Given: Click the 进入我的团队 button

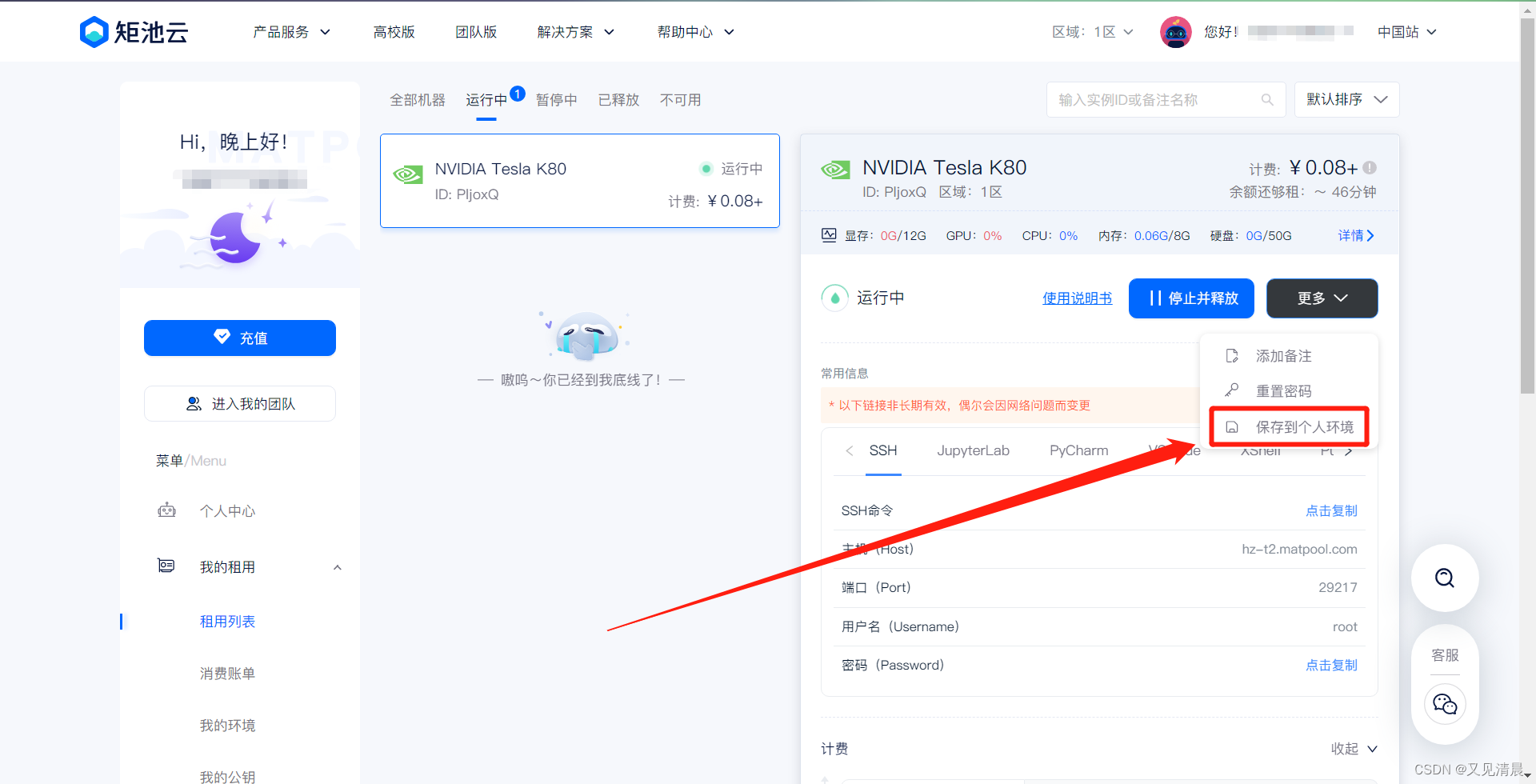Looking at the screenshot, I should point(240,404).
